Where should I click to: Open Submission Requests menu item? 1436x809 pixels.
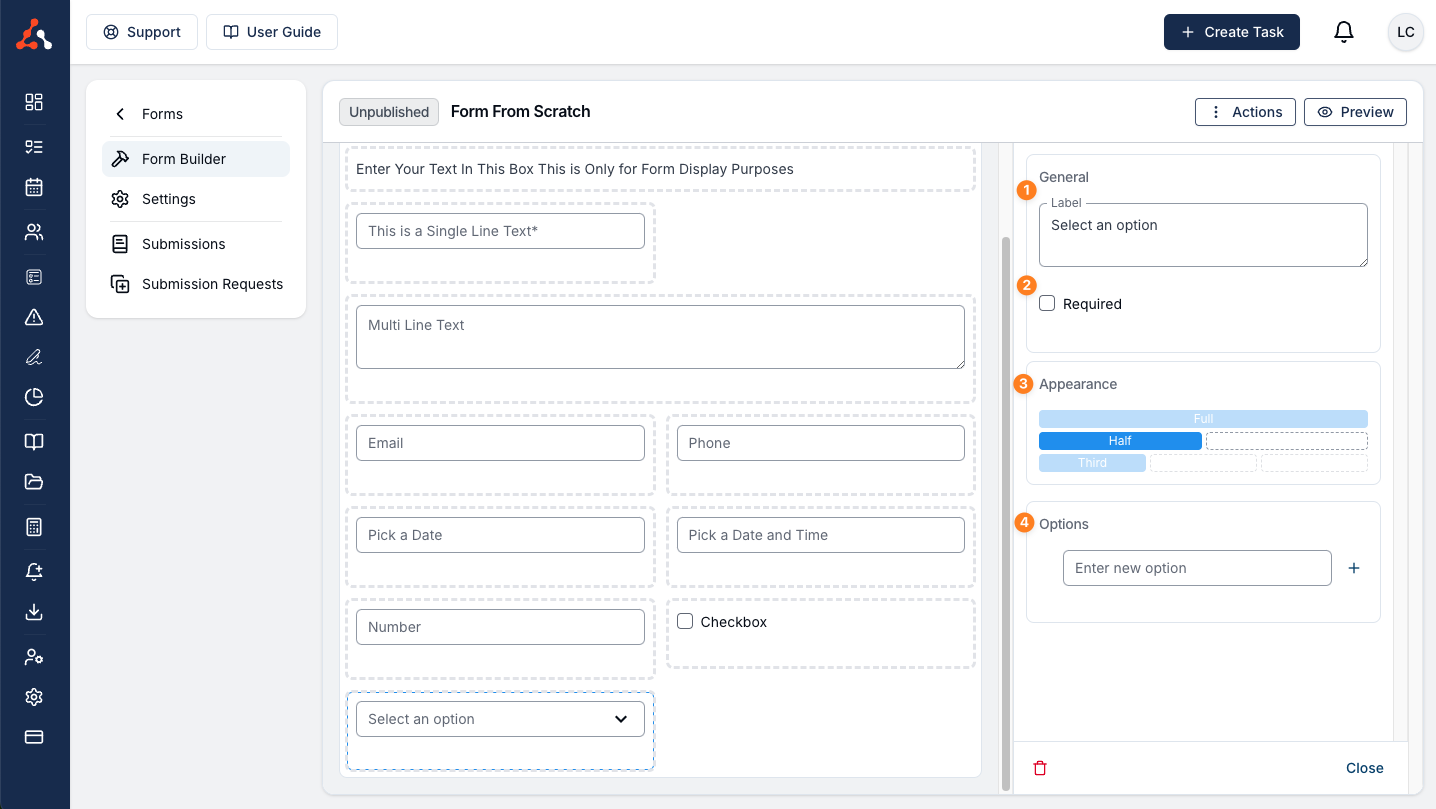tap(196, 284)
